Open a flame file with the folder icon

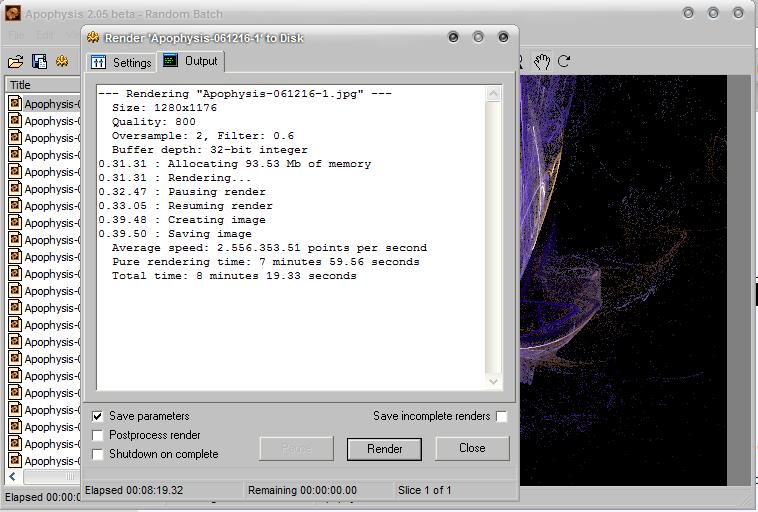(x=15, y=61)
